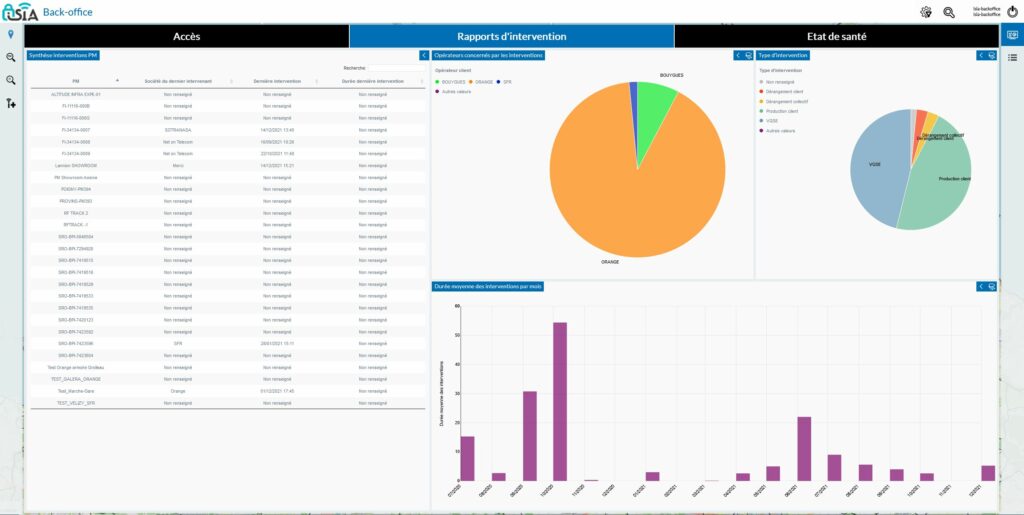Select the Test Orange armoire Grolleau row

coord(228,367)
